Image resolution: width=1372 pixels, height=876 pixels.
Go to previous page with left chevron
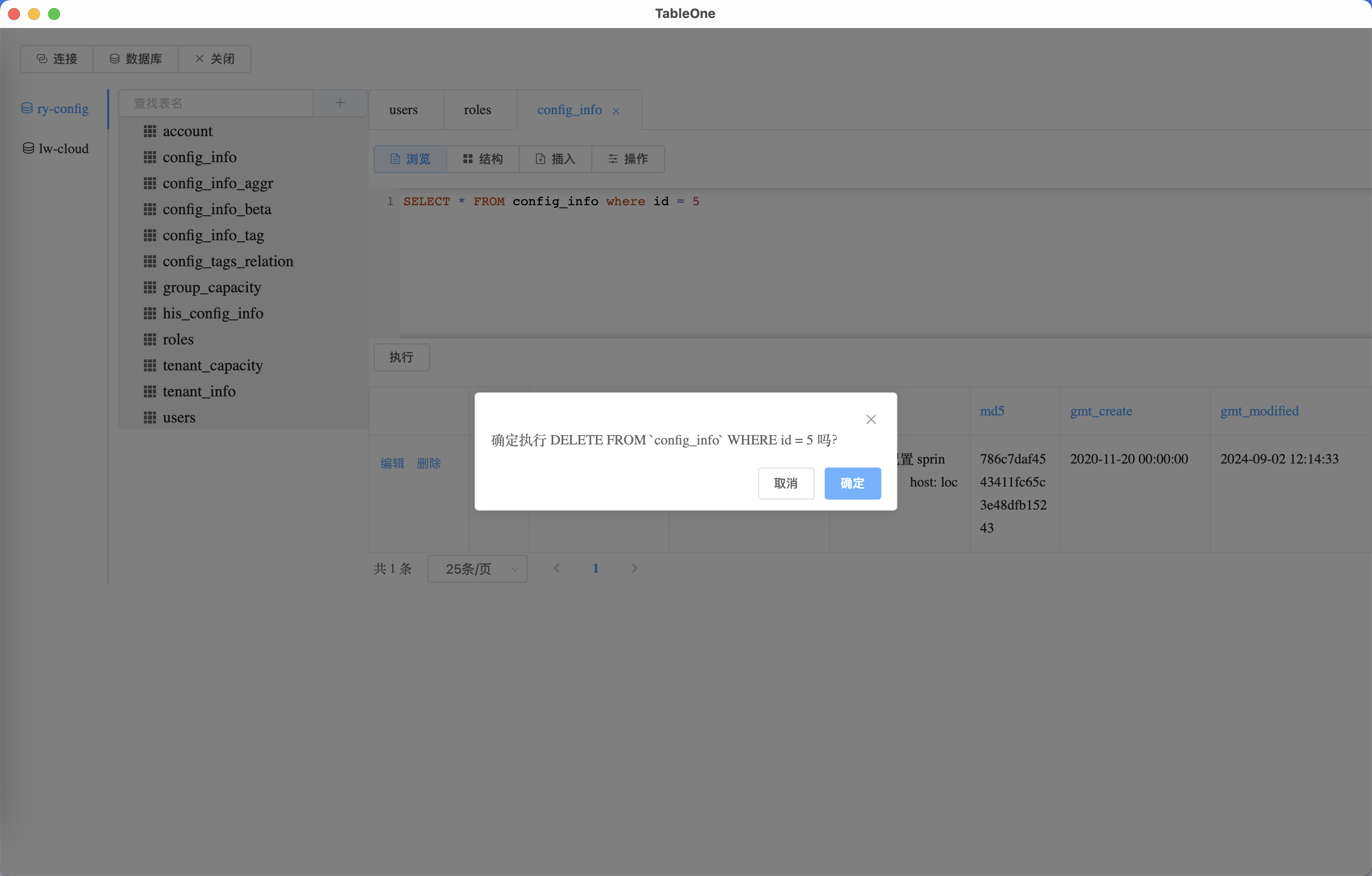point(557,569)
